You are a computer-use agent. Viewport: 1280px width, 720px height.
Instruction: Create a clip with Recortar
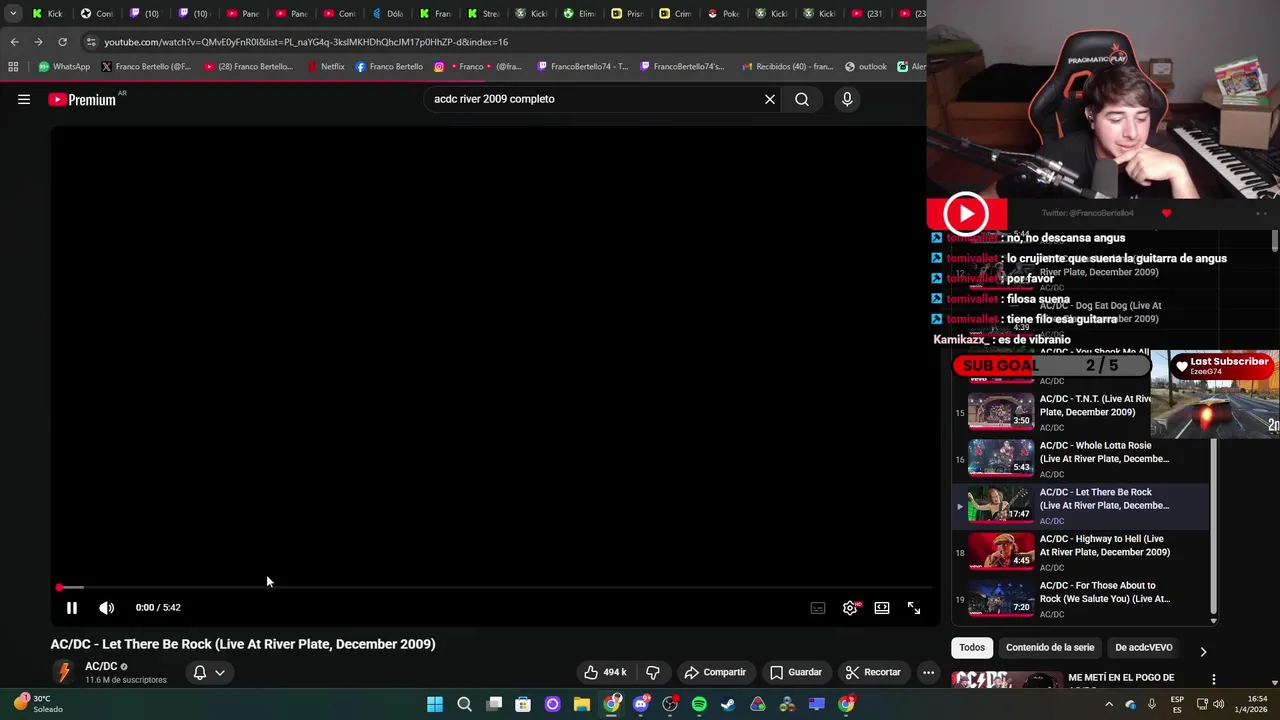pyautogui.click(x=873, y=672)
